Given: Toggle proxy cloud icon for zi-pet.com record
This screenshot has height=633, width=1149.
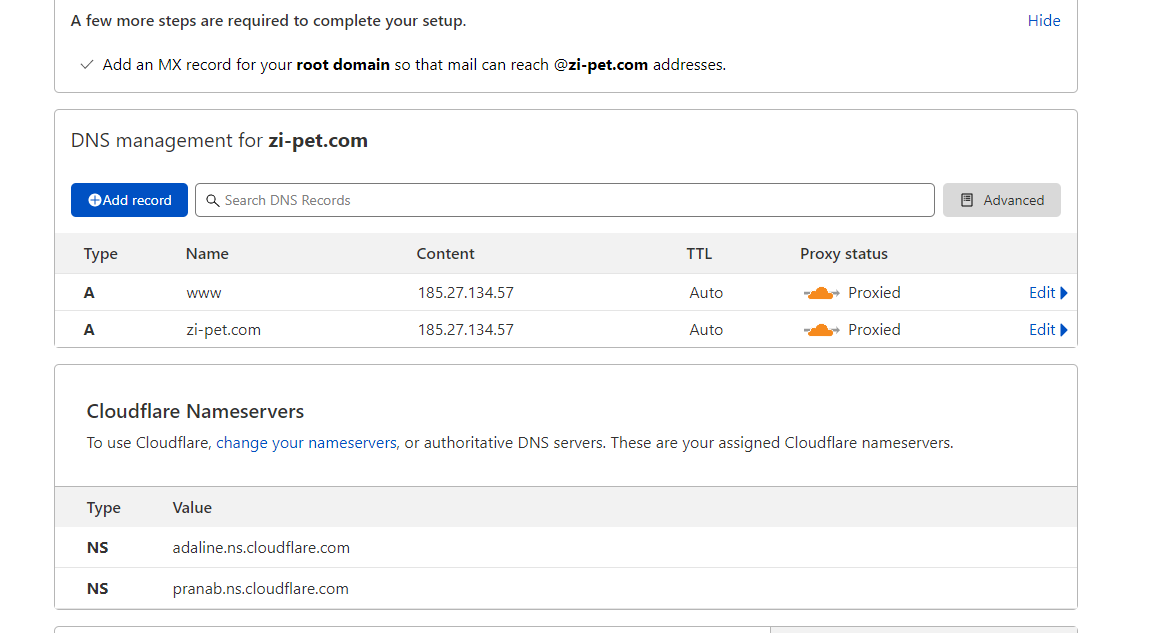Looking at the screenshot, I should click(821, 330).
